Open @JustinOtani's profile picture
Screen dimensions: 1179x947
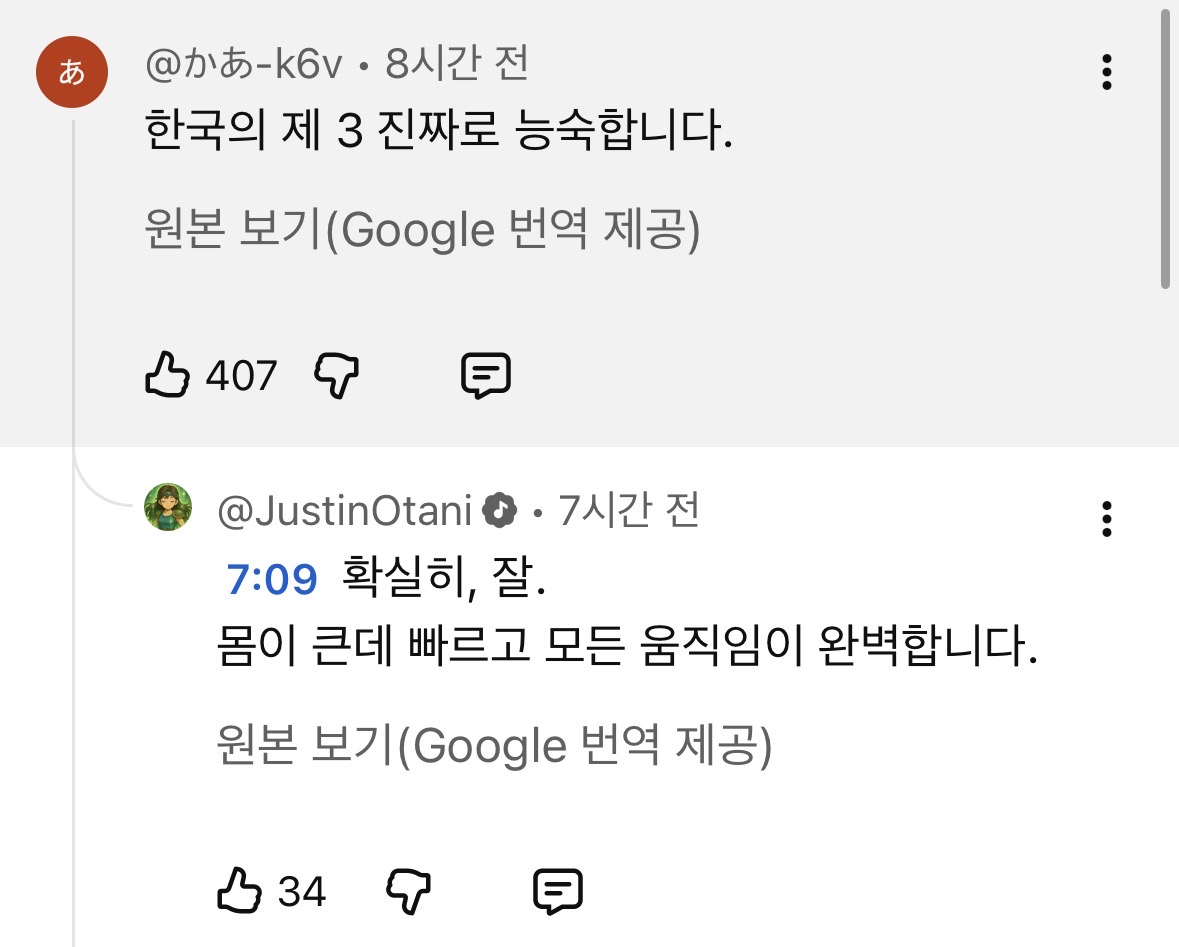click(168, 507)
